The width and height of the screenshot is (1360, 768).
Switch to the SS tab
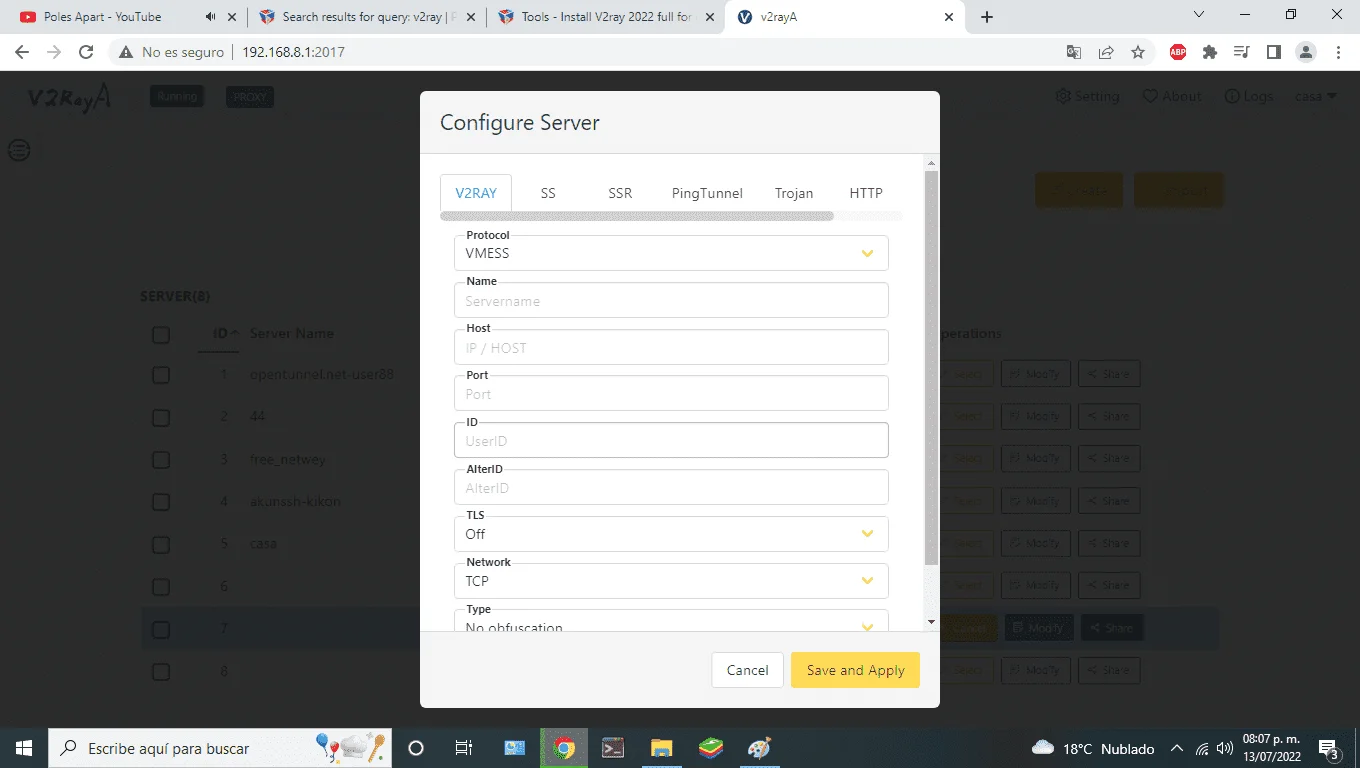click(x=548, y=193)
